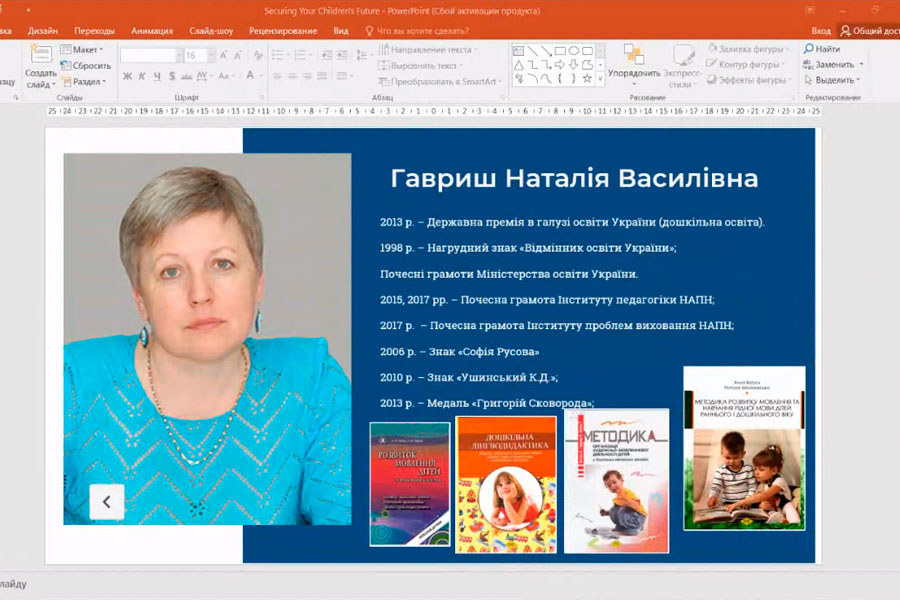Click the font size input box
Viewport: 900px width, 600px height.
[193, 56]
